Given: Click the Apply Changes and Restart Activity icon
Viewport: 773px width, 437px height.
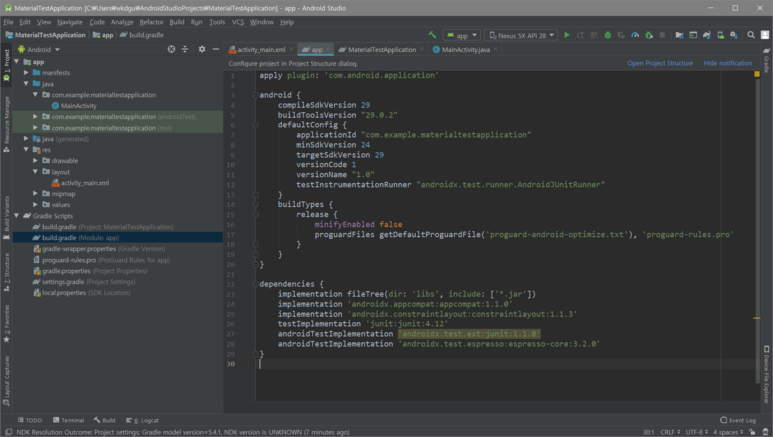Looking at the screenshot, I should click(580, 35).
